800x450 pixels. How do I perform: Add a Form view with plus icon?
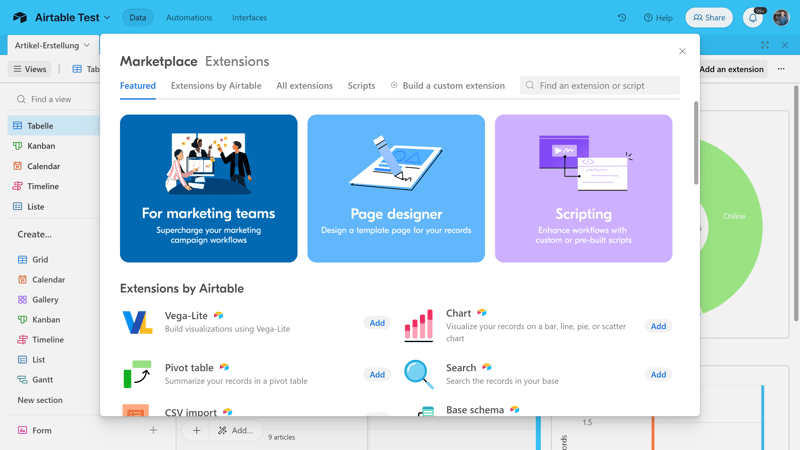pos(153,430)
